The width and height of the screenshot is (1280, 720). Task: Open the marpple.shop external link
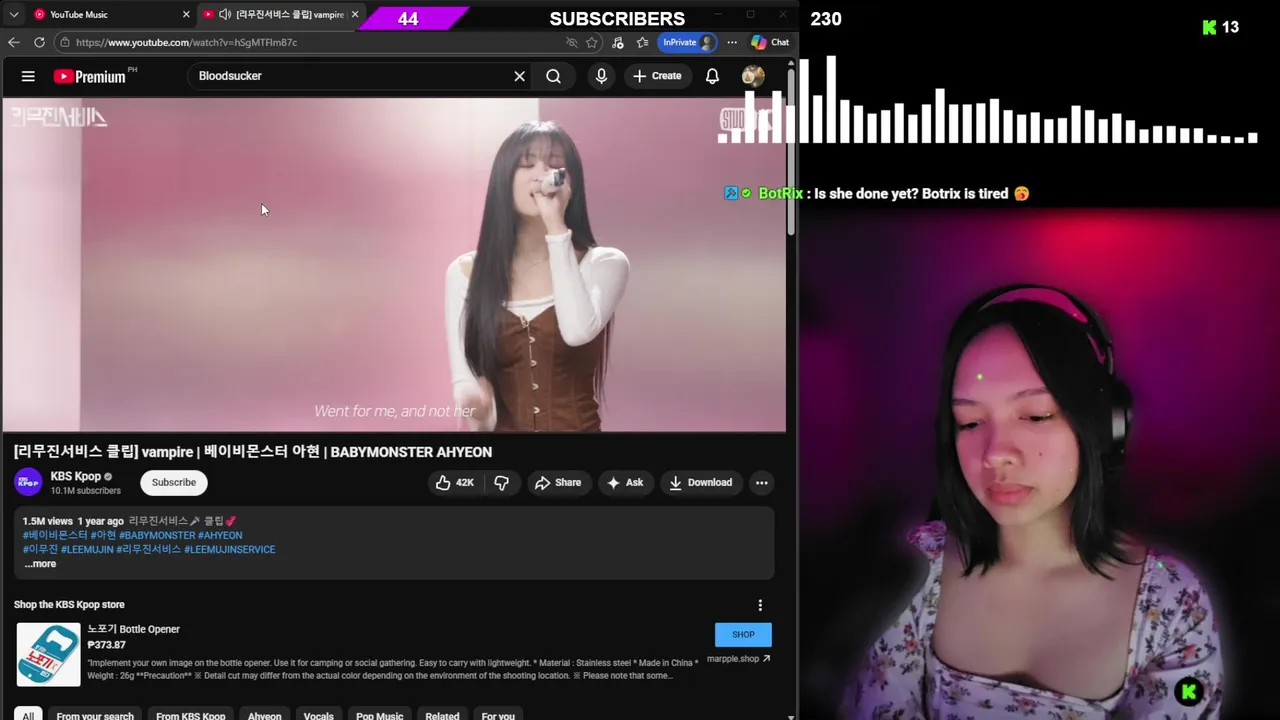click(x=739, y=659)
